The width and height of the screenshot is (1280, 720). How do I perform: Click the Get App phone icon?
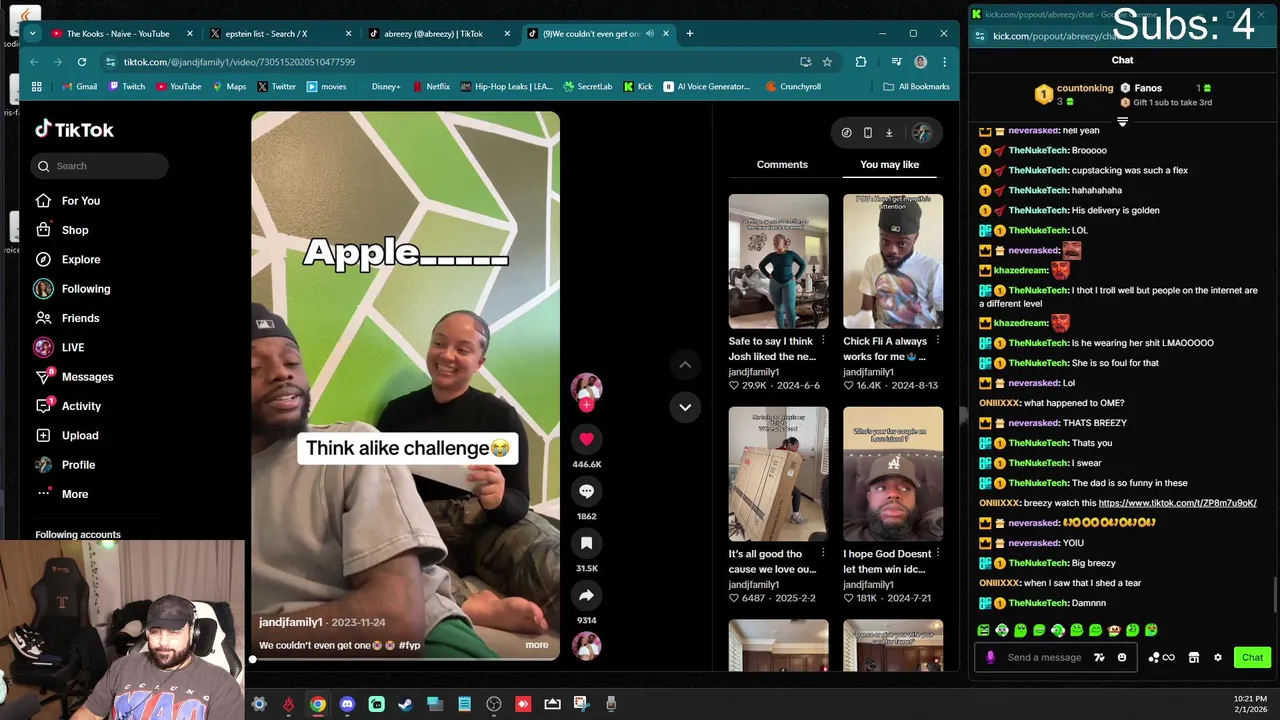(867, 132)
